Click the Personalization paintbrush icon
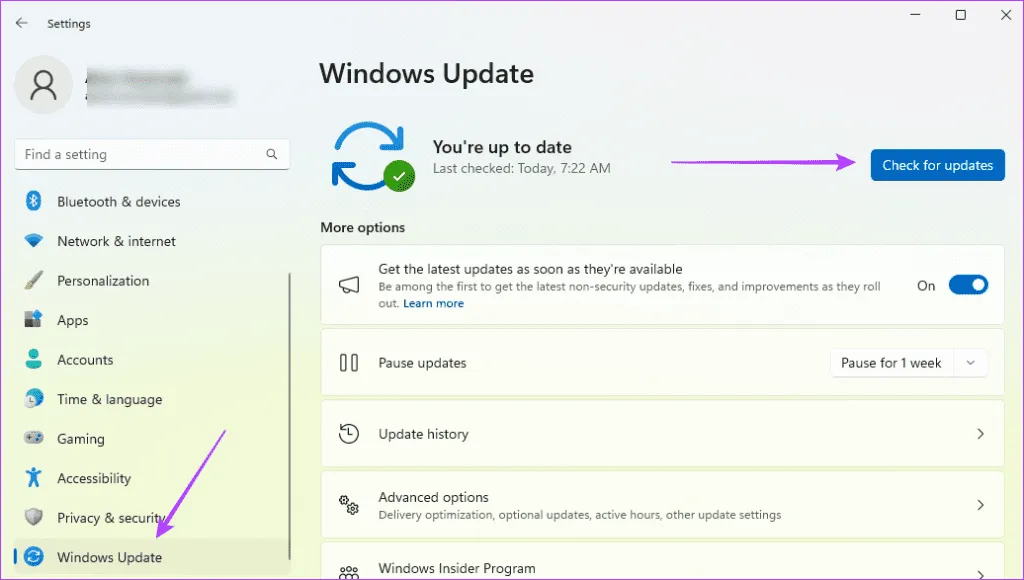 point(34,281)
